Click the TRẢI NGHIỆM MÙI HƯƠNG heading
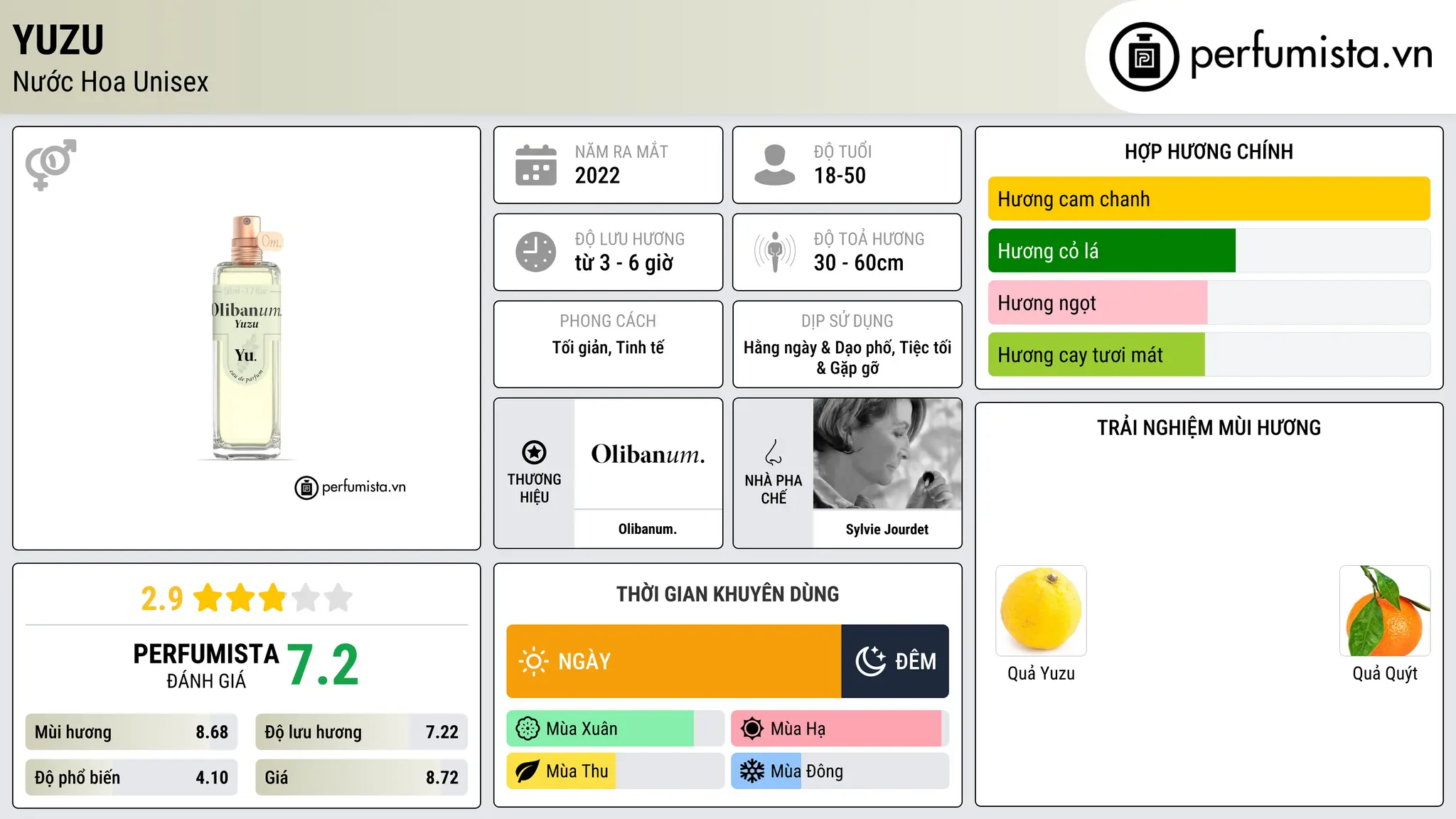This screenshot has height=819, width=1456. (1209, 427)
